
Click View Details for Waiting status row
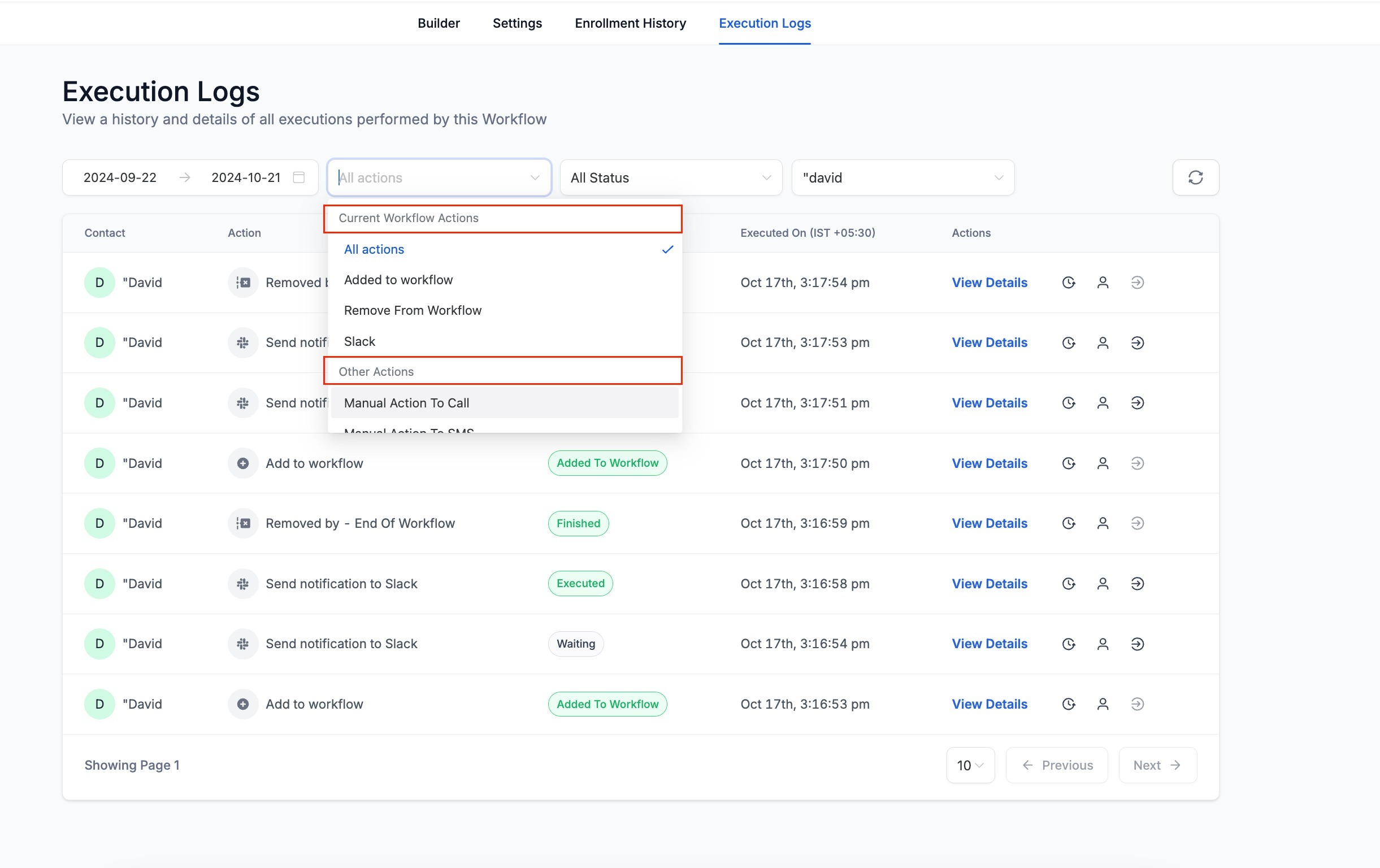989,644
